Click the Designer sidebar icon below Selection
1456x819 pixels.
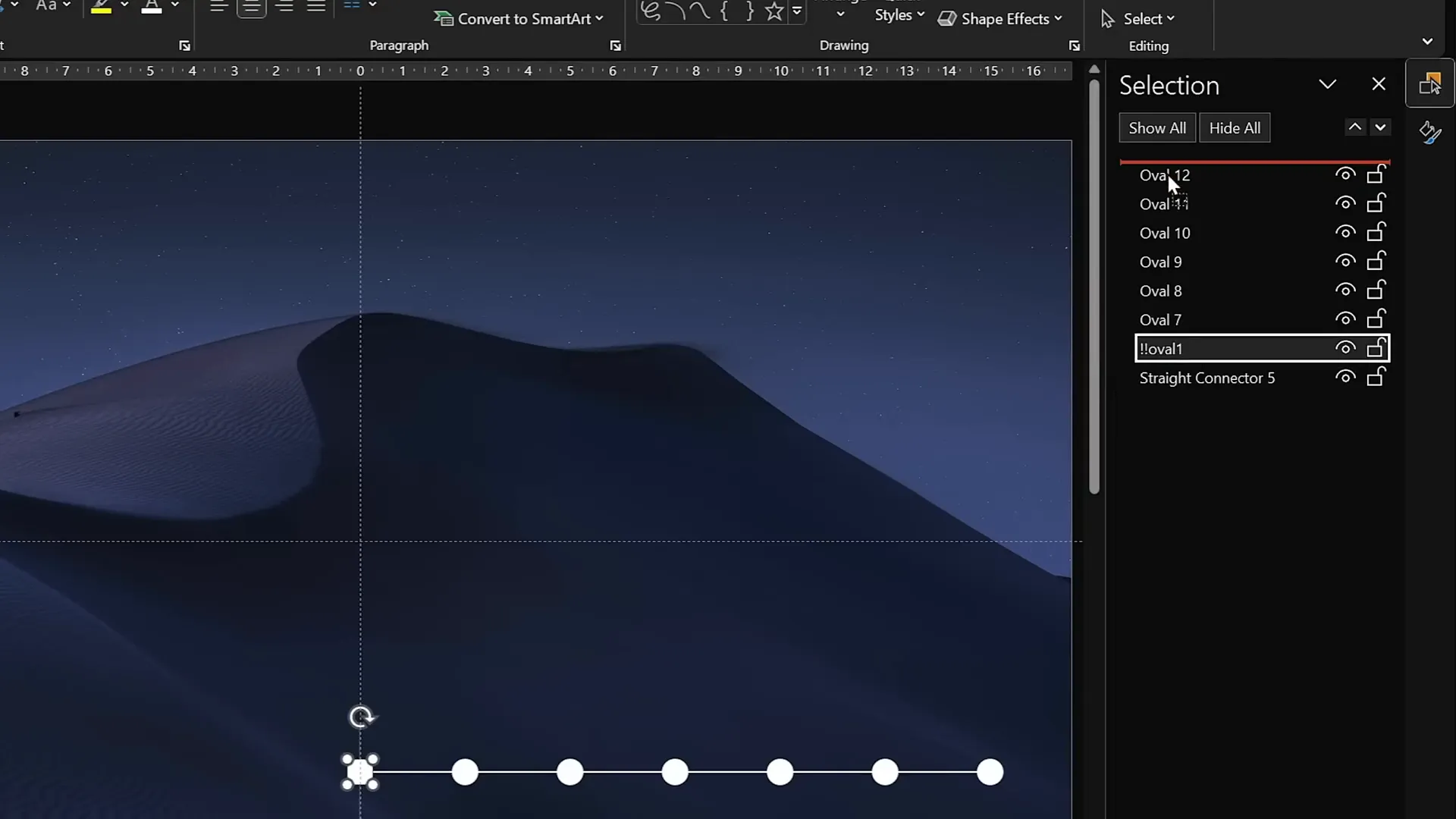pyautogui.click(x=1429, y=133)
